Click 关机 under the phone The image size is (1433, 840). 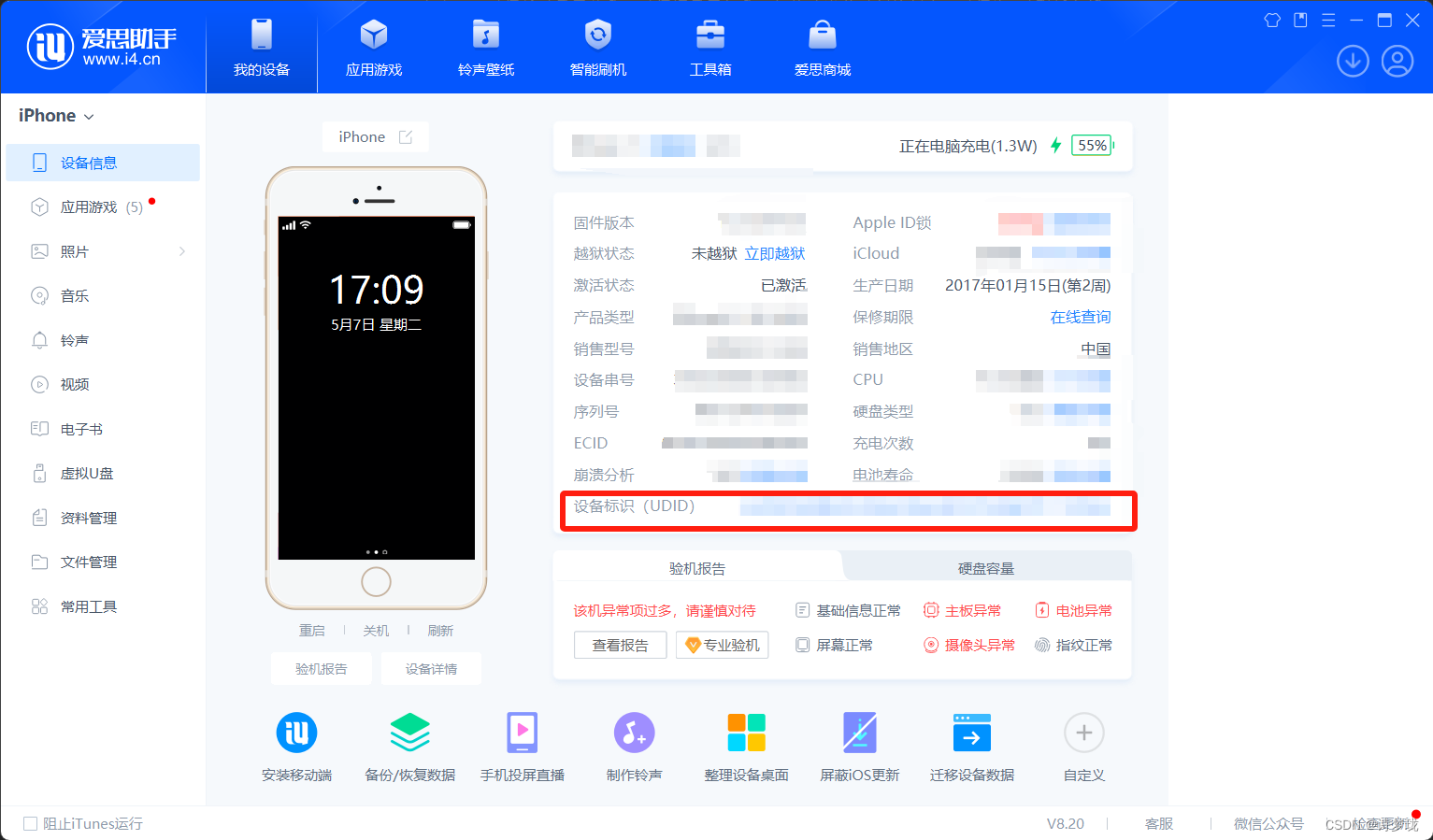[376, 631]
